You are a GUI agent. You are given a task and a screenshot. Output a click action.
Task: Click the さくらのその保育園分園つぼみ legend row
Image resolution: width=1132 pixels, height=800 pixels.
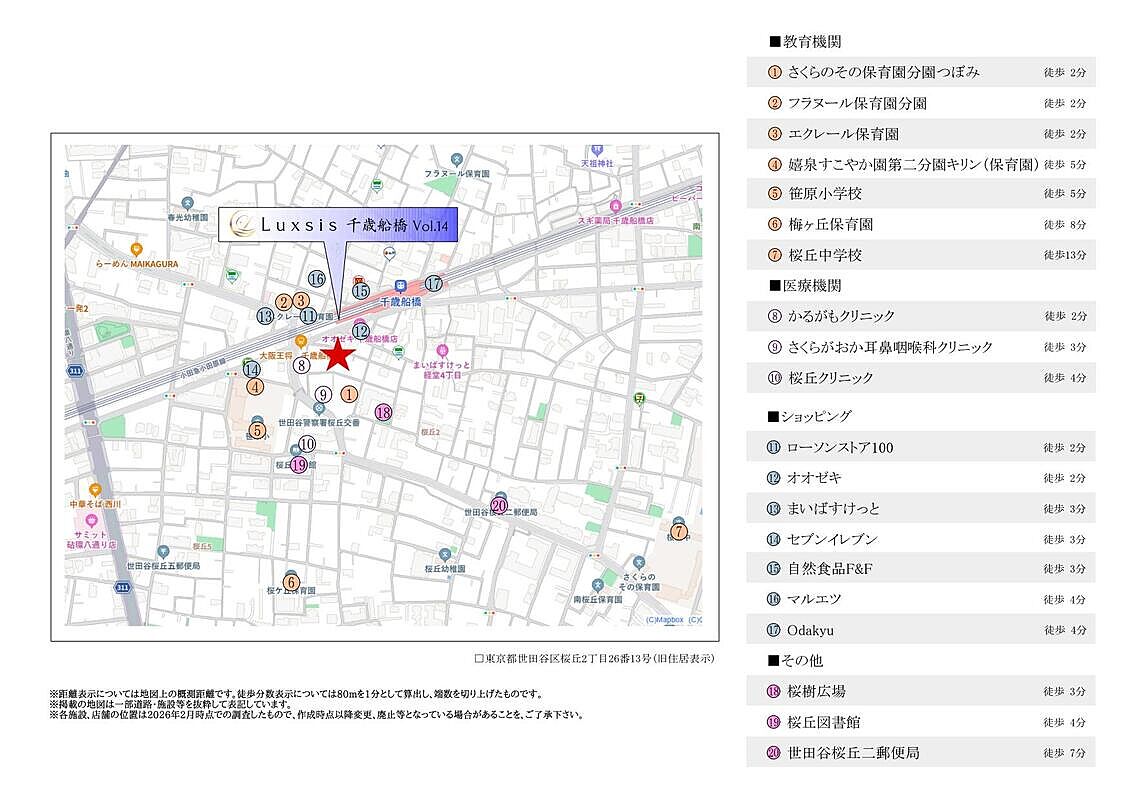click(x=920, y=73)
